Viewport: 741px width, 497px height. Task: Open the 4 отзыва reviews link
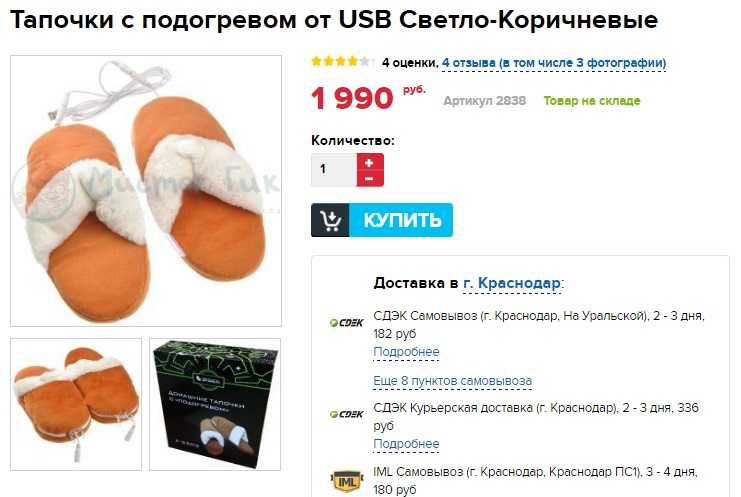tap(554, 63)
